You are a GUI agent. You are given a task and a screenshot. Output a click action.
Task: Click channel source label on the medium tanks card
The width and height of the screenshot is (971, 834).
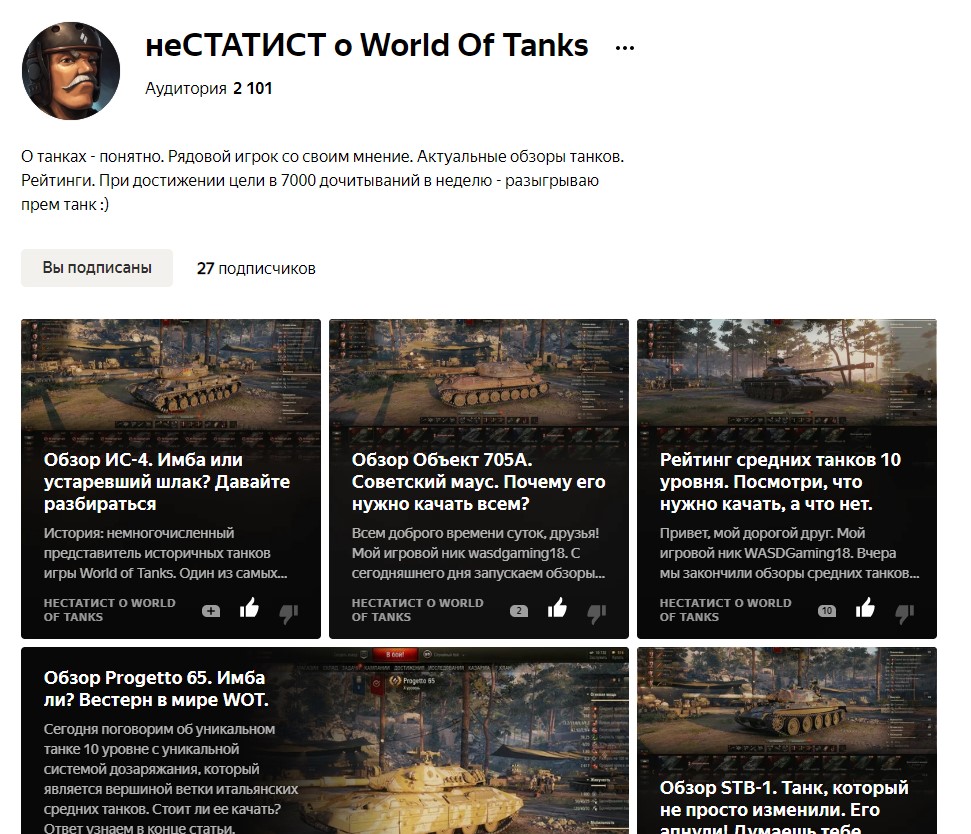[x=725, y=610]
